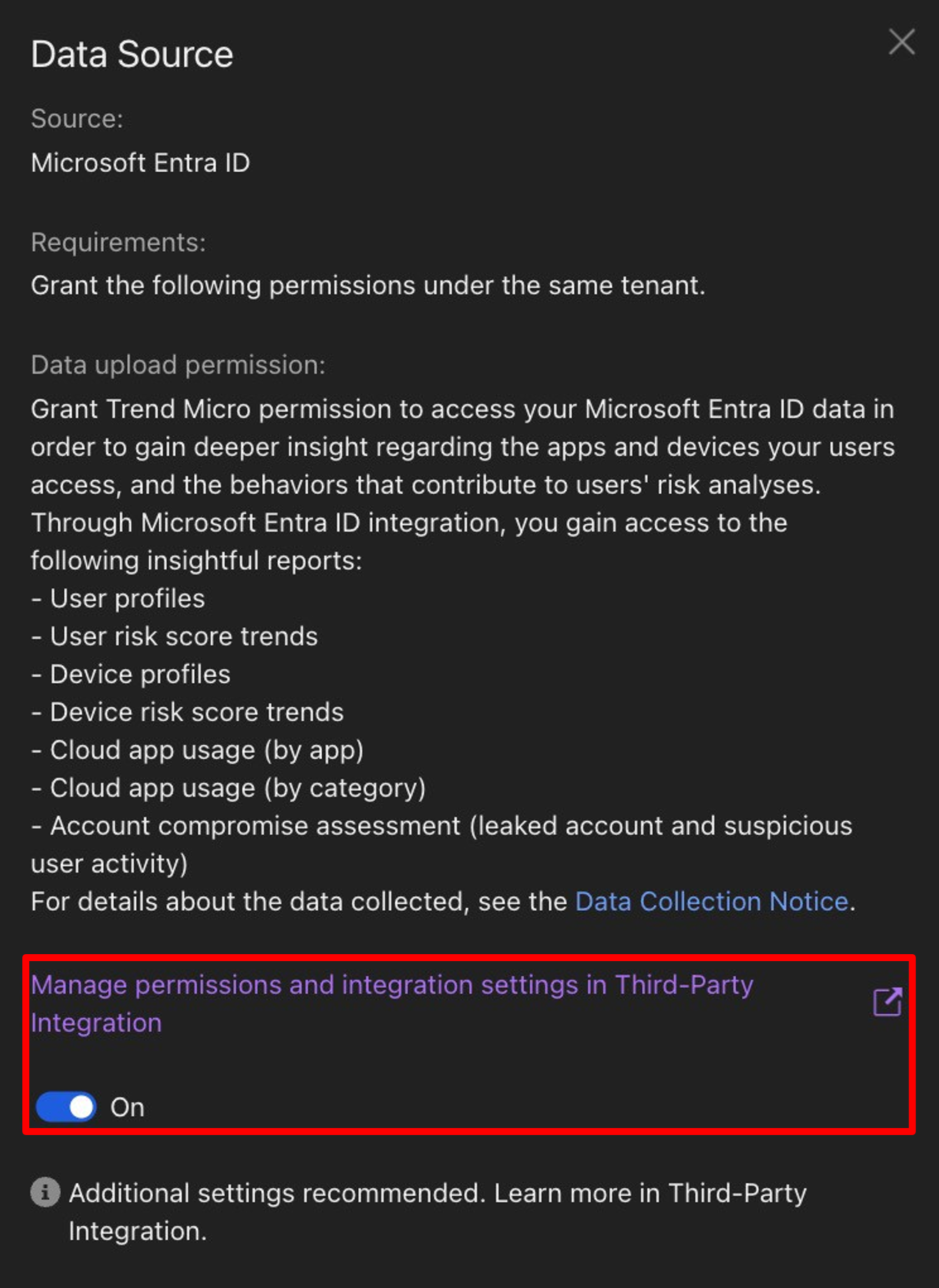Open the Data Collection Notice link
Screen dimensions: 939x1288
[x=711, y=902]
